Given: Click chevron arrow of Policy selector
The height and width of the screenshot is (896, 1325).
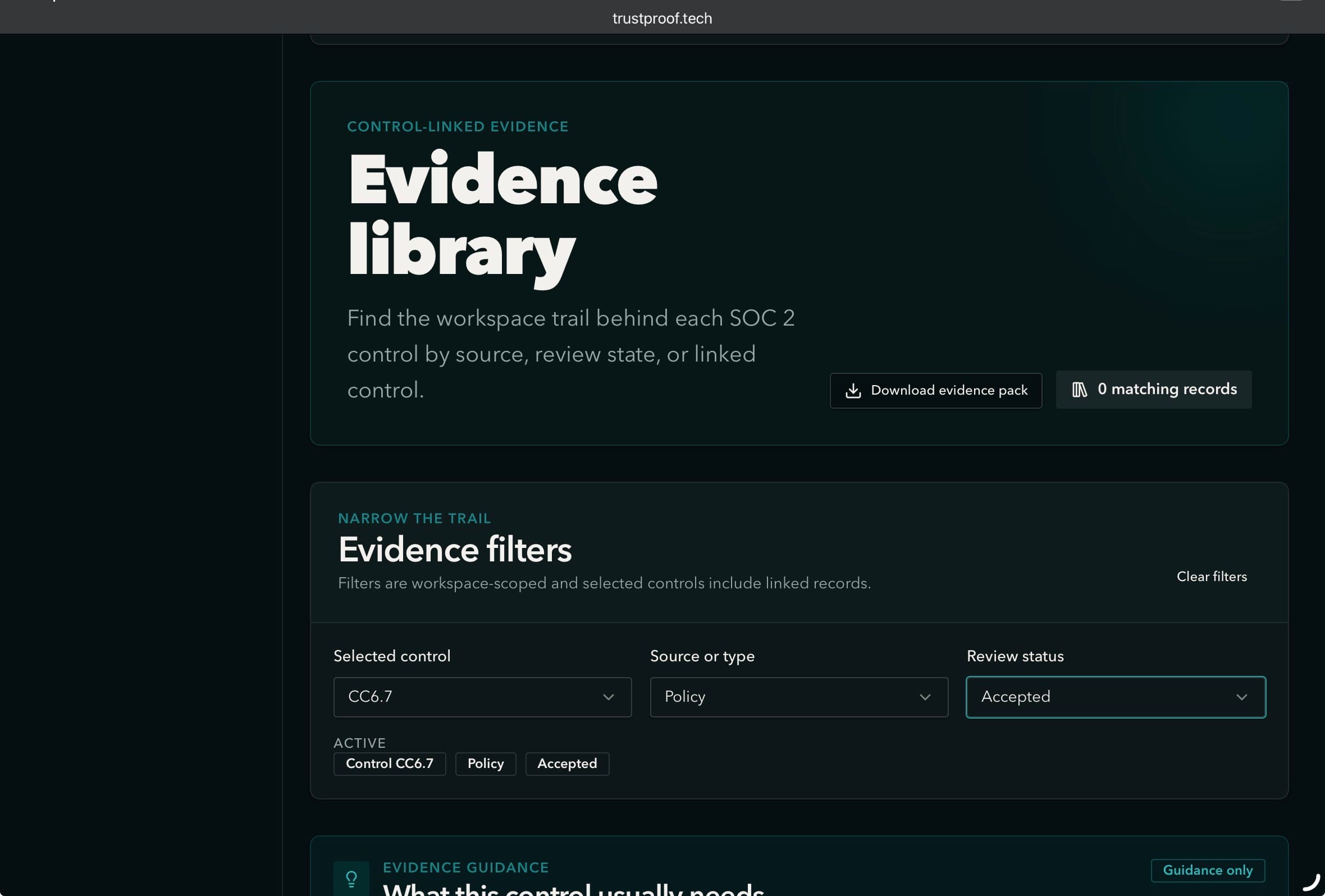Looking at the screenshot, I should (925, 697).
